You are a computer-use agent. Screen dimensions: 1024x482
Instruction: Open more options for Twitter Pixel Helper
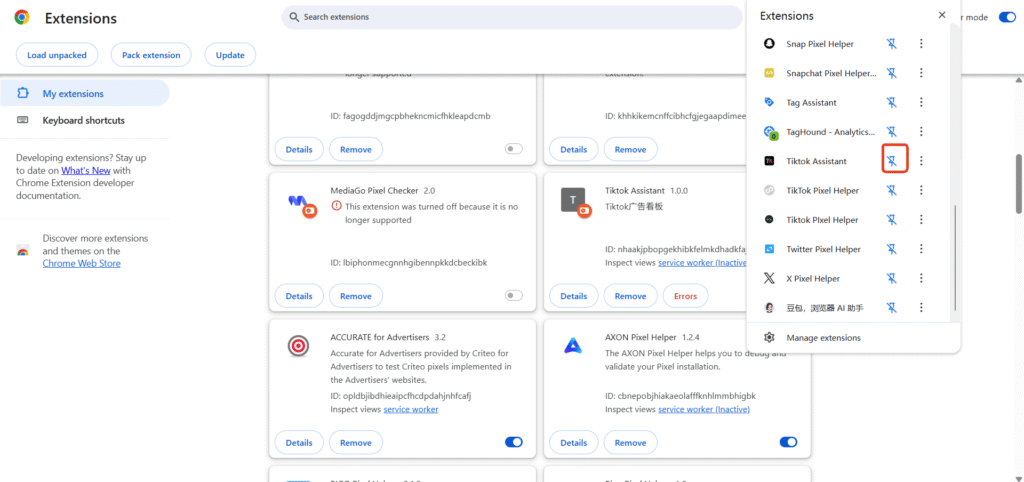pos(921,249)
